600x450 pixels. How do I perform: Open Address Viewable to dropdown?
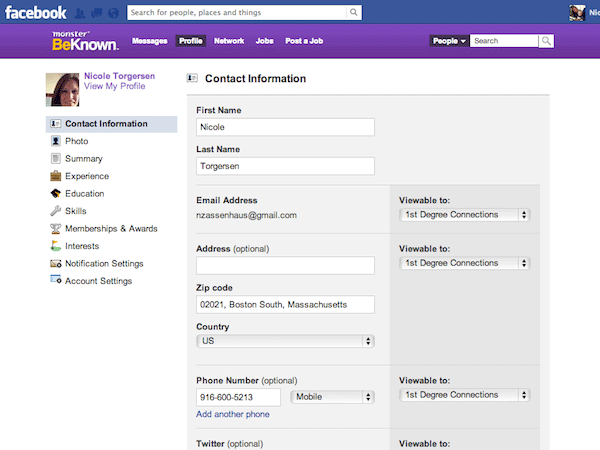[x=465, y=263]
